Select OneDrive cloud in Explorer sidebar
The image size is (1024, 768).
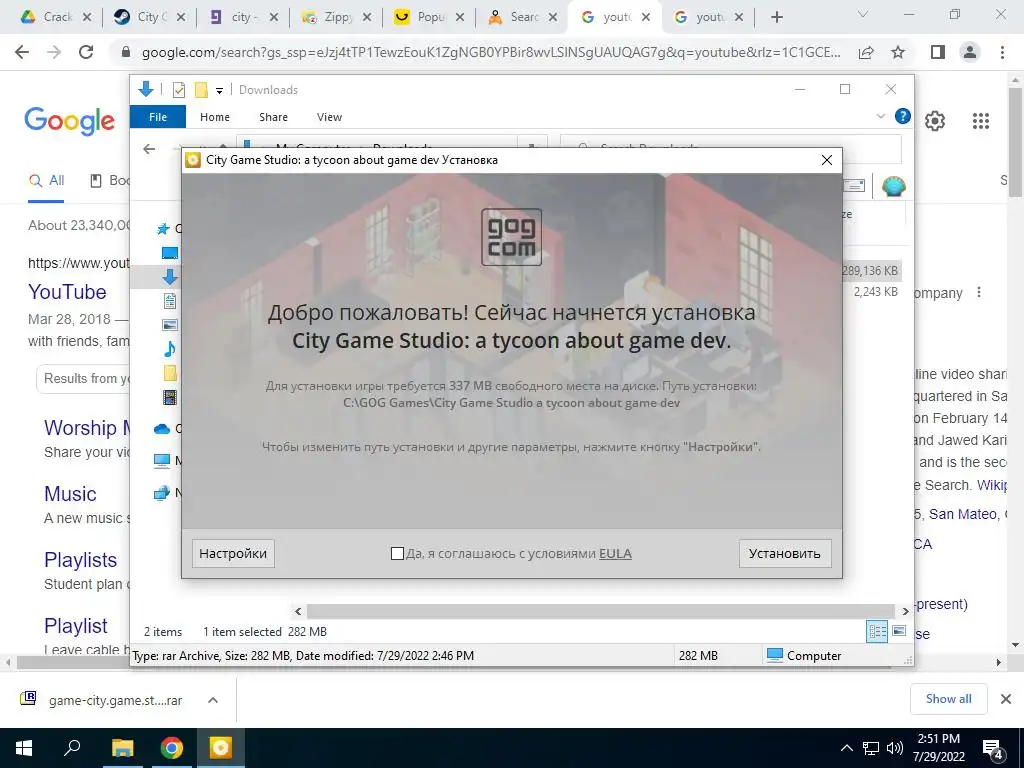pos(162,429)
